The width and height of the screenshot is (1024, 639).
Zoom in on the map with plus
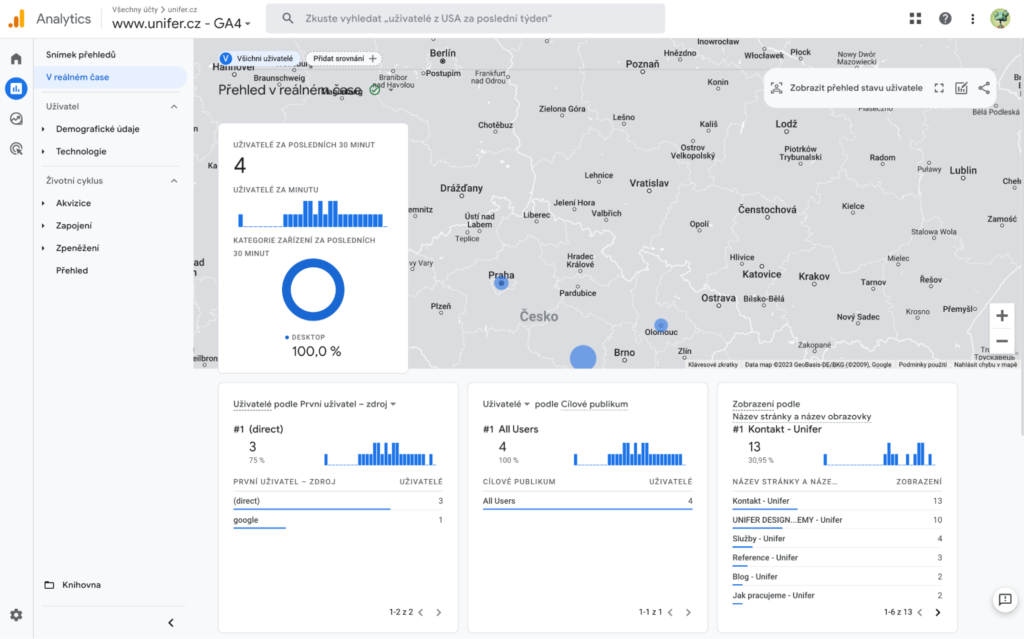click(1002, 316)
